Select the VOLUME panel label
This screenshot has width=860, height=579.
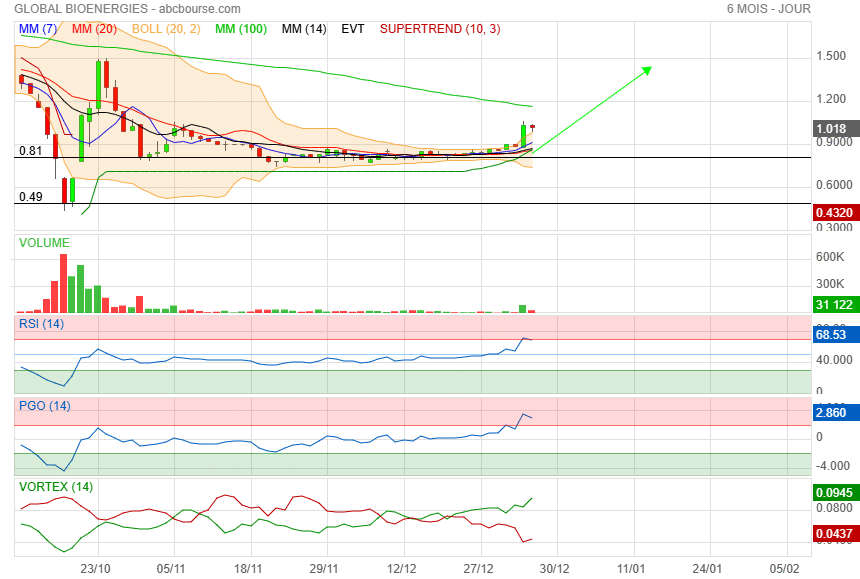(44, 243)
